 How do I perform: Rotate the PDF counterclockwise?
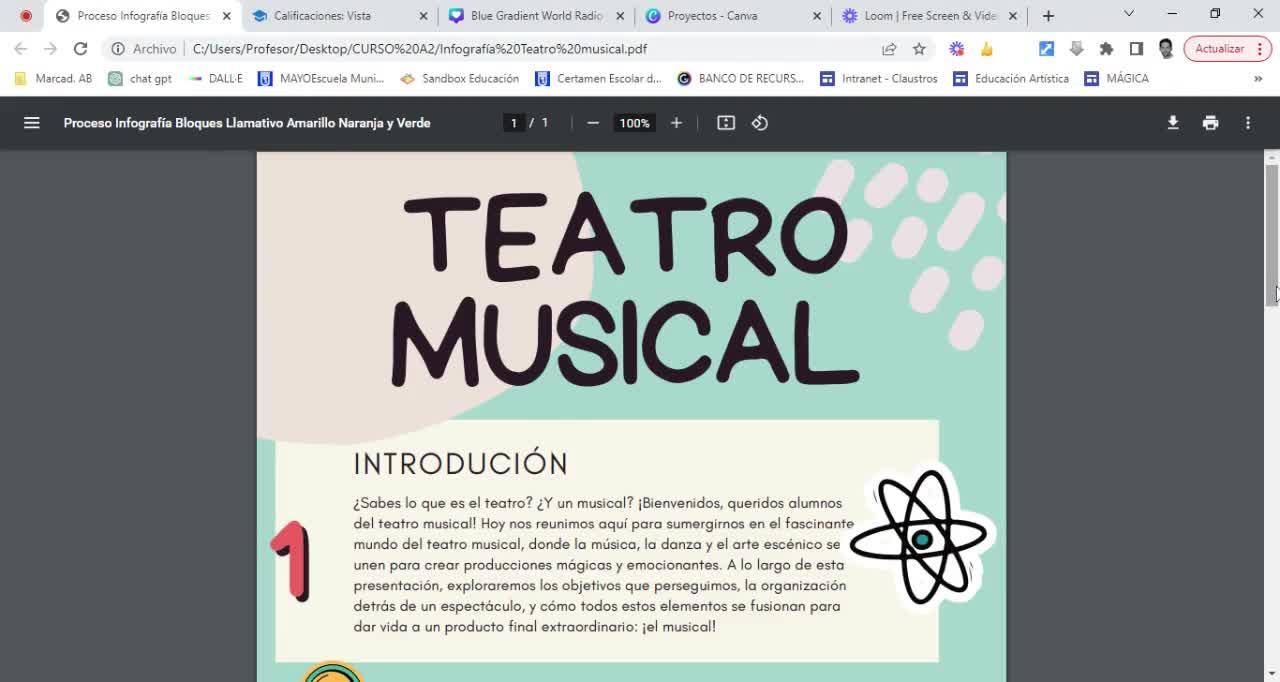point(760,123)
